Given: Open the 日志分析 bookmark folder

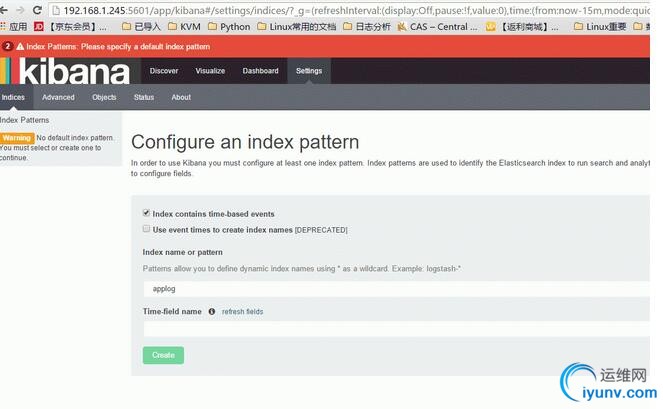Looking at the screenshot, I should tap(367, 27).
